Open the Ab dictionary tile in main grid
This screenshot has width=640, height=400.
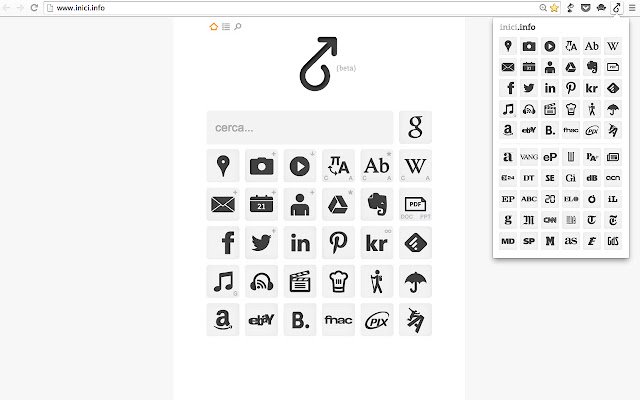(x=377, y=166)
